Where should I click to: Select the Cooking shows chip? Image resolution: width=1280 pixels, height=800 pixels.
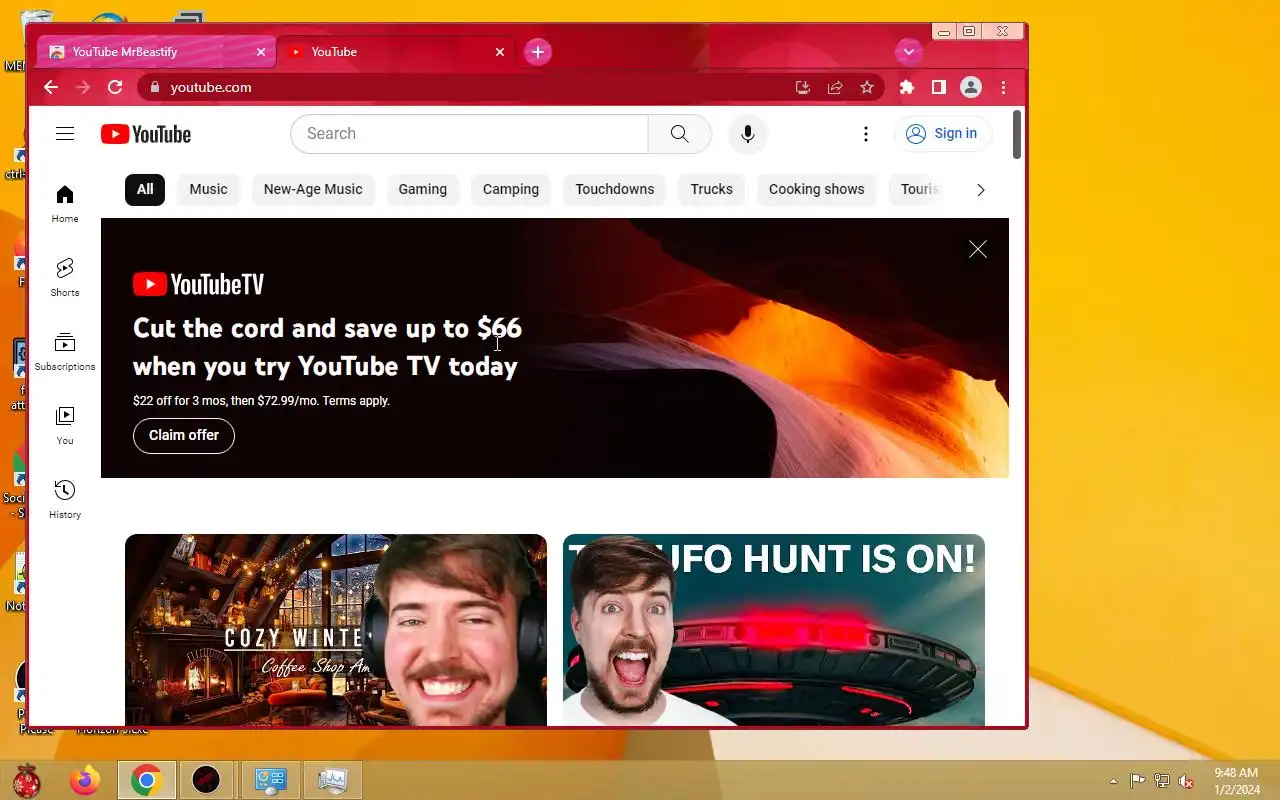pyautogui.click(x=817, y=189)
